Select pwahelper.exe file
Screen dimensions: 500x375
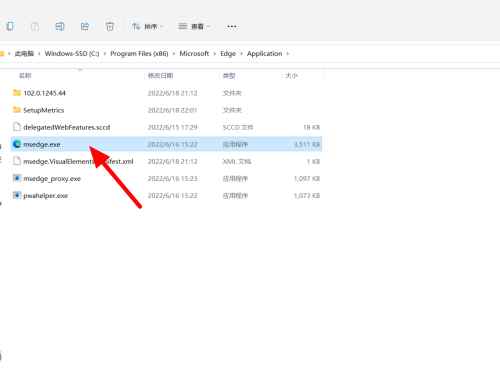(166, 196)
